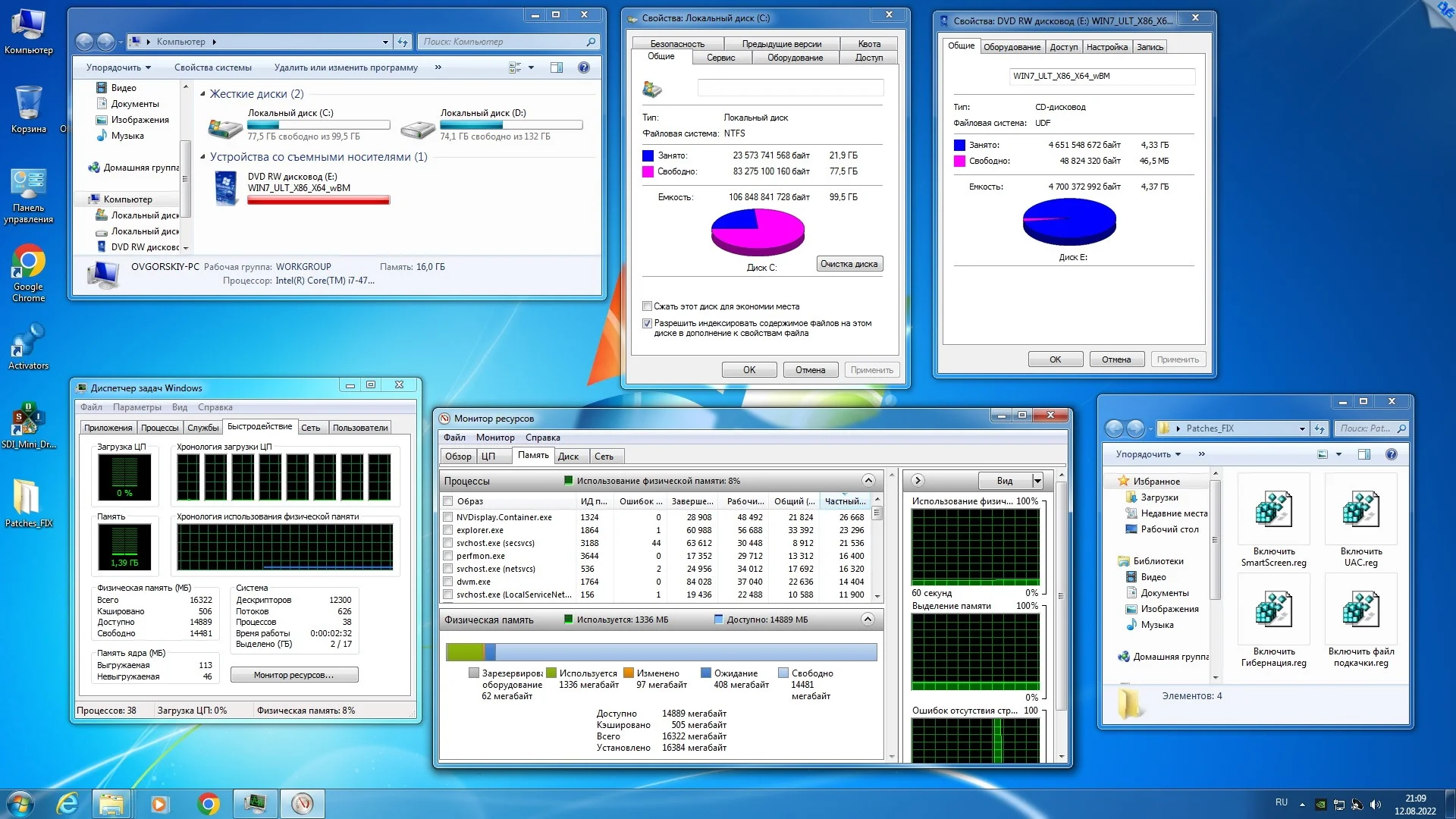
Task: Click Internet Explorer taskbar icon
Action: (x=68, y=803)
